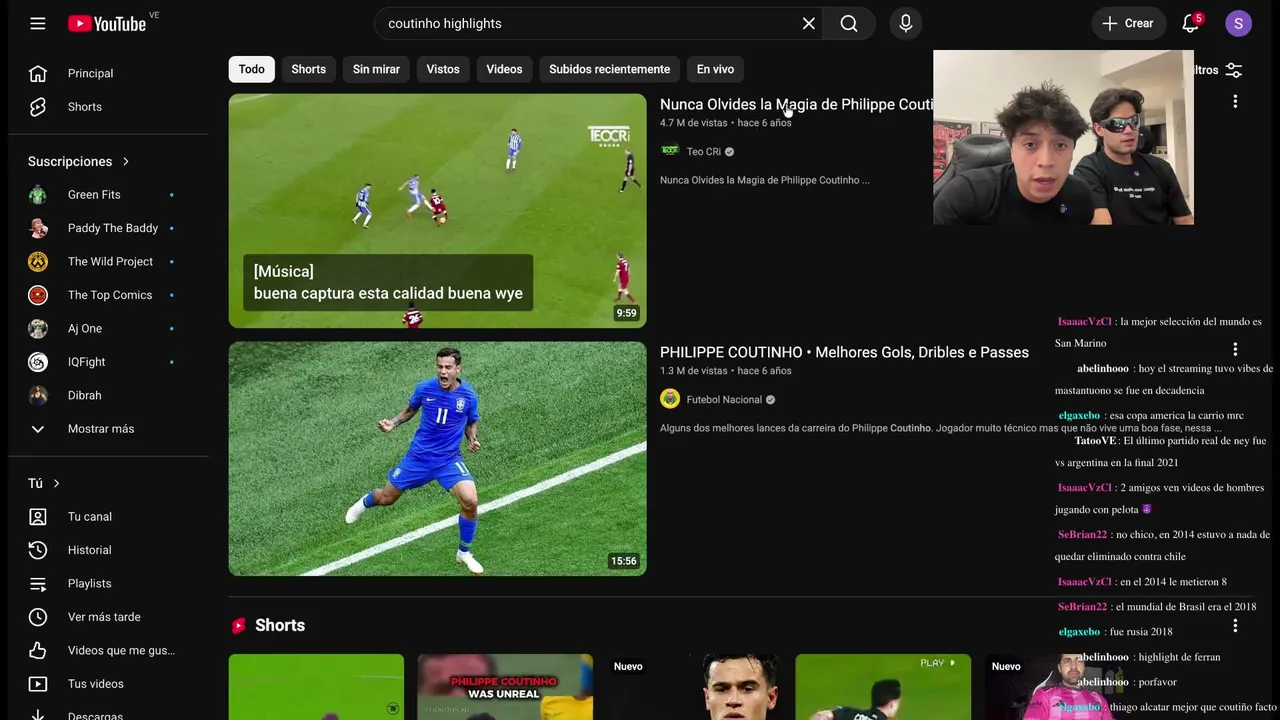Expand the Suscripciones section
Screen dimensions: 1280x720
tap(79, 161)
